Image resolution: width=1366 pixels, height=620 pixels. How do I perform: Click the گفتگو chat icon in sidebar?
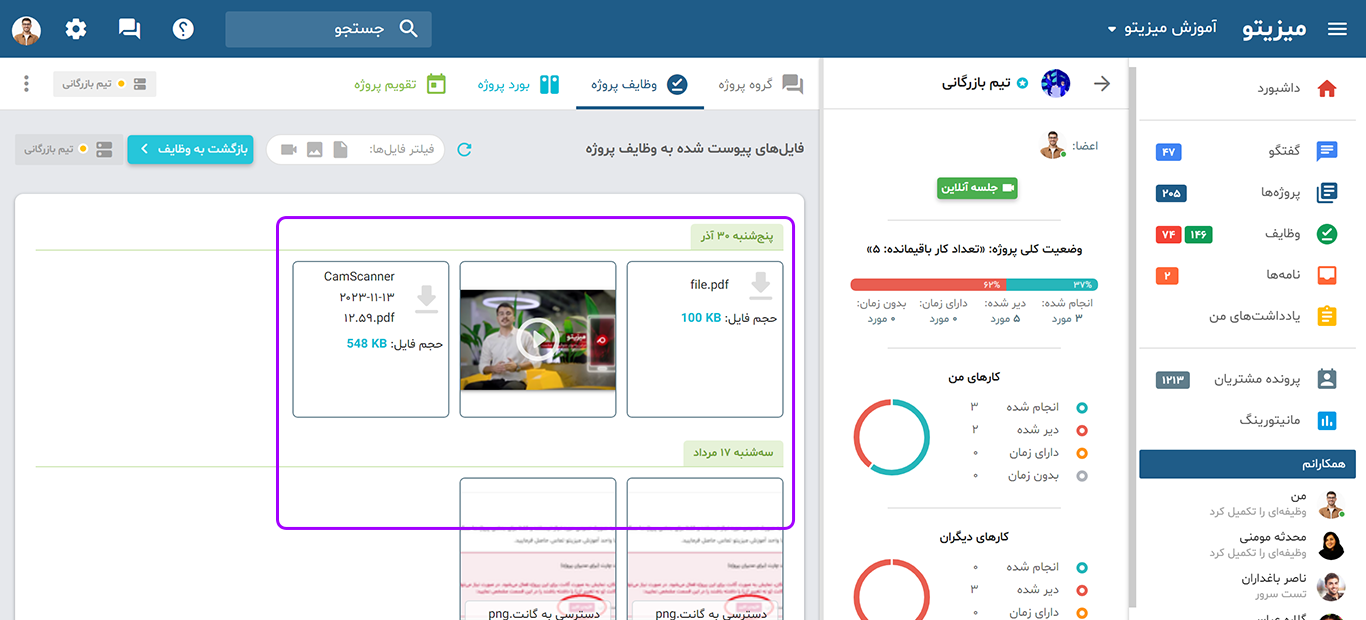(x=1327, y=151)
